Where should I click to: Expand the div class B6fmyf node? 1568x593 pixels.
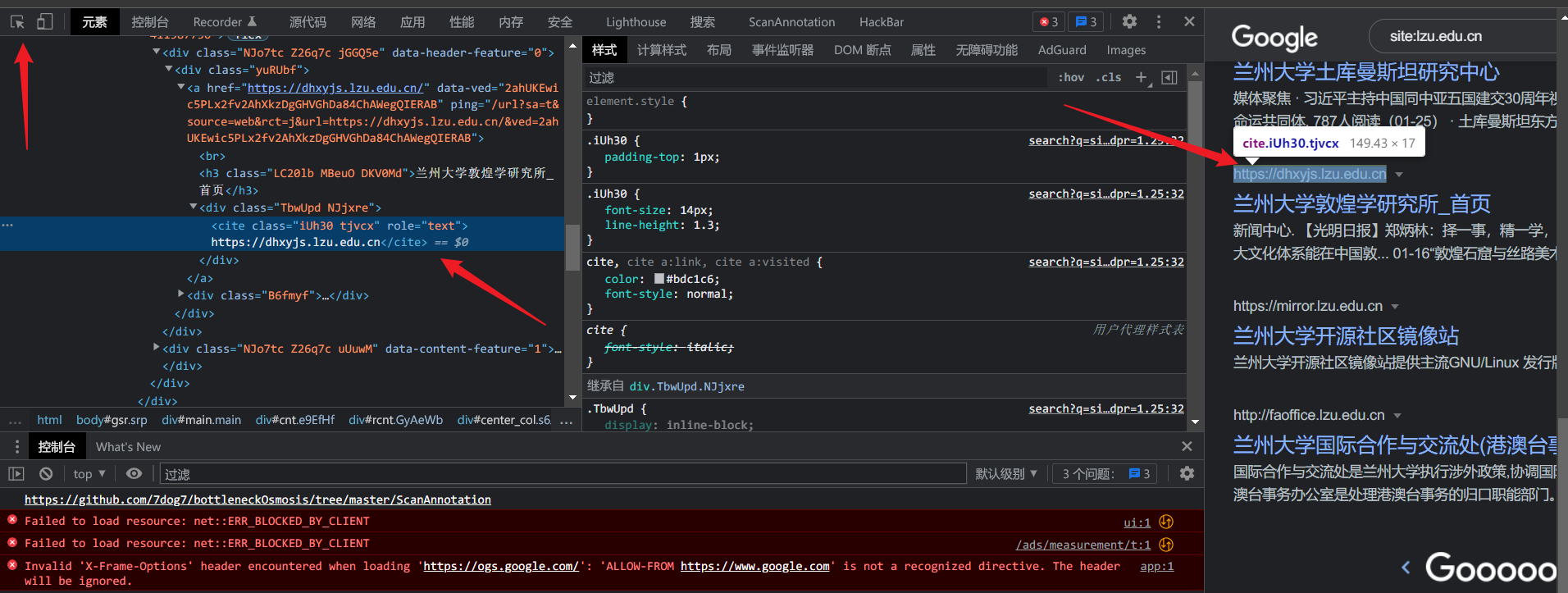point(181,294)
